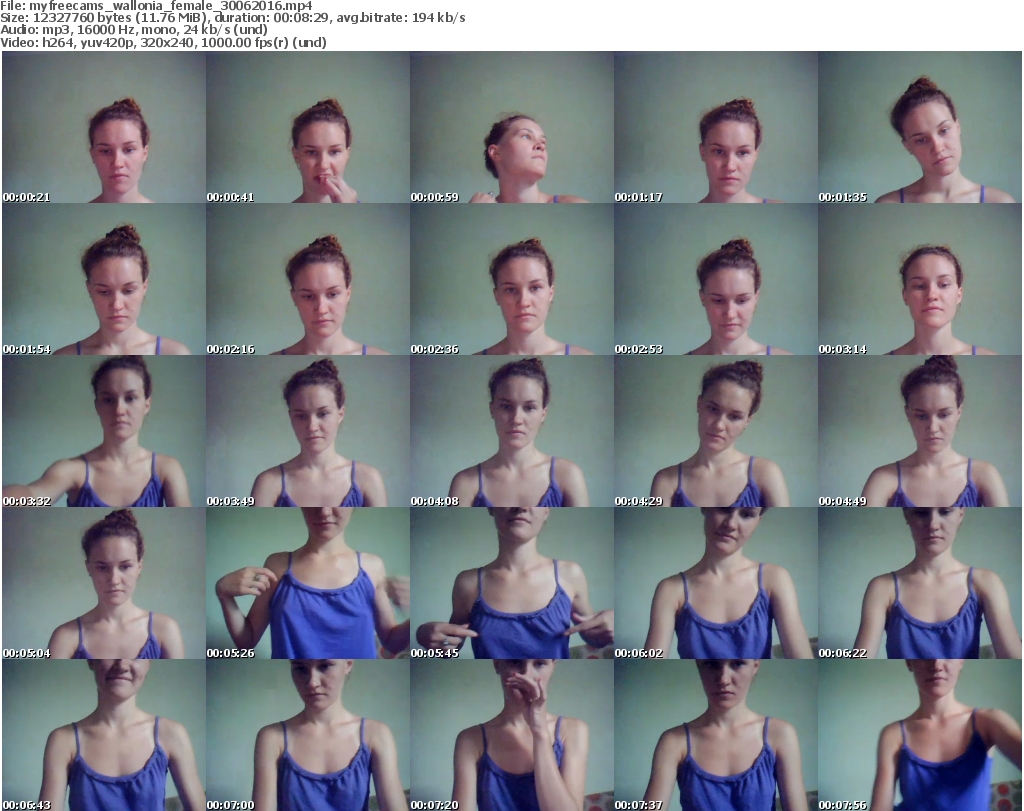Click the frame marked 00:05:26
The width and height of the screenshot is (1024, 811).
pos(307,584)
